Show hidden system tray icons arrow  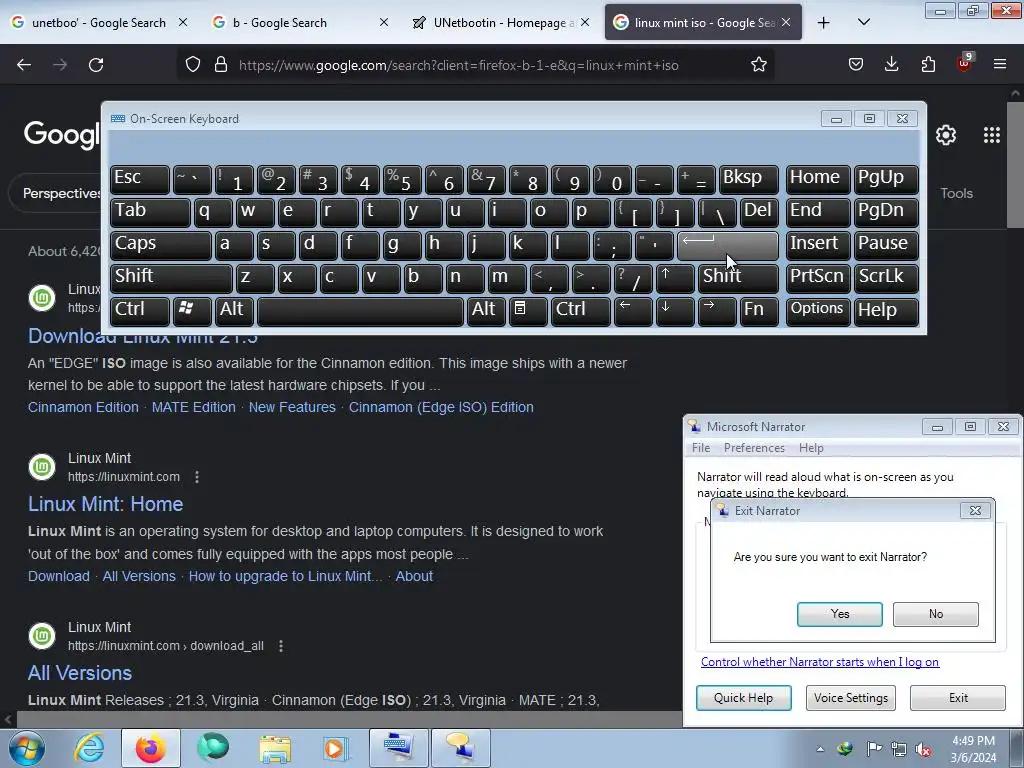820,749
